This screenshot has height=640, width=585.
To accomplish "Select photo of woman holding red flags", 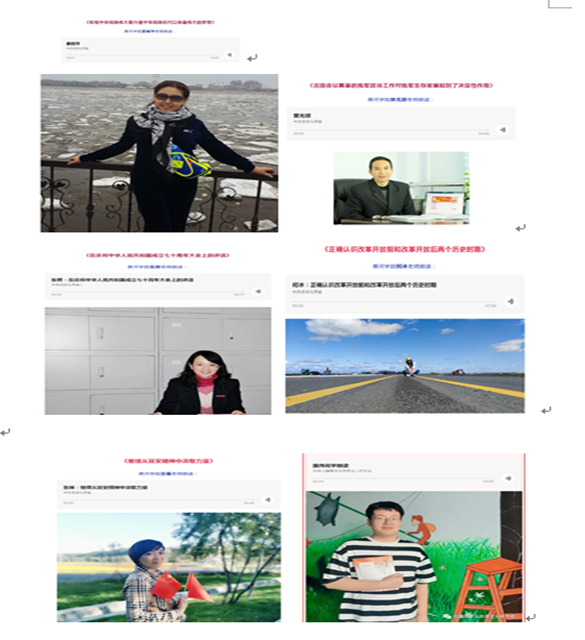I will pyautogui.click(x=169, y=567).
